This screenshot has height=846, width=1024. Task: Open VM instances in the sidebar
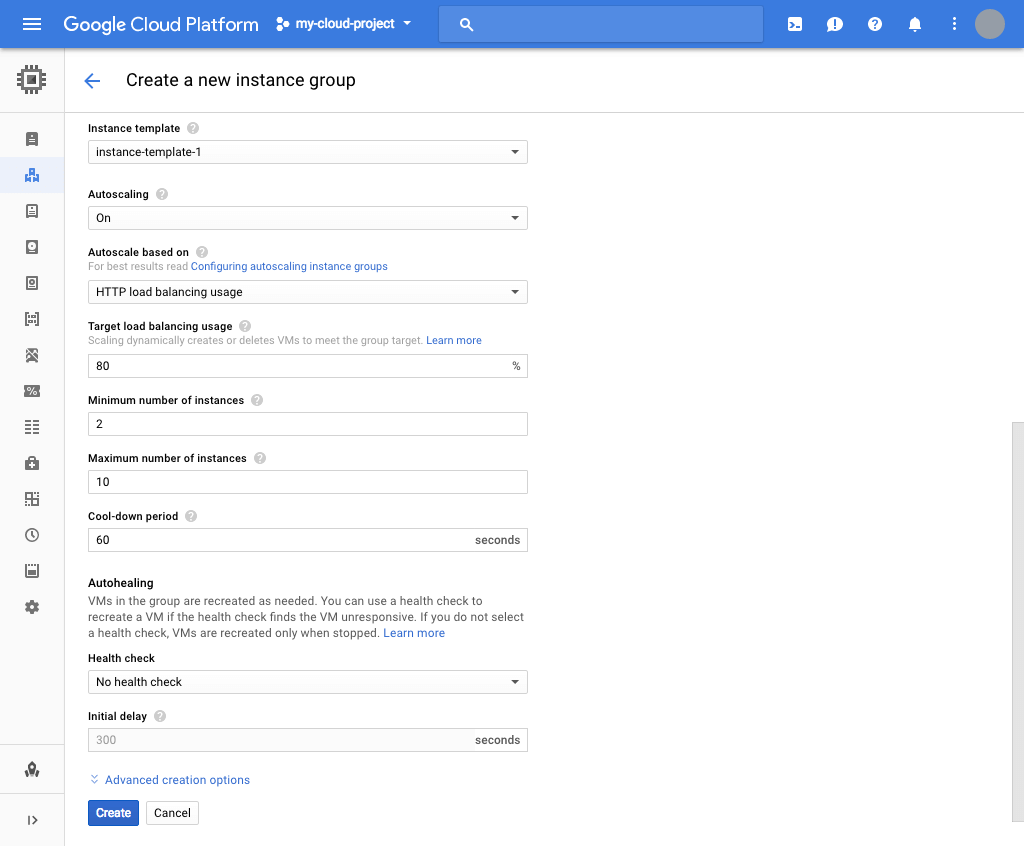click(x=31, y=138)
